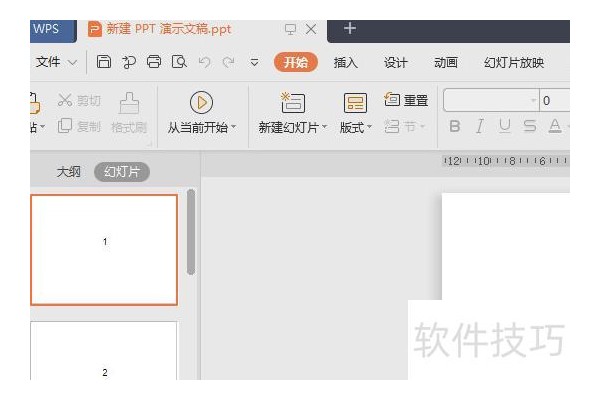Toggle Italic formatting
600x400 pixels.
click(x=480, y=126)
